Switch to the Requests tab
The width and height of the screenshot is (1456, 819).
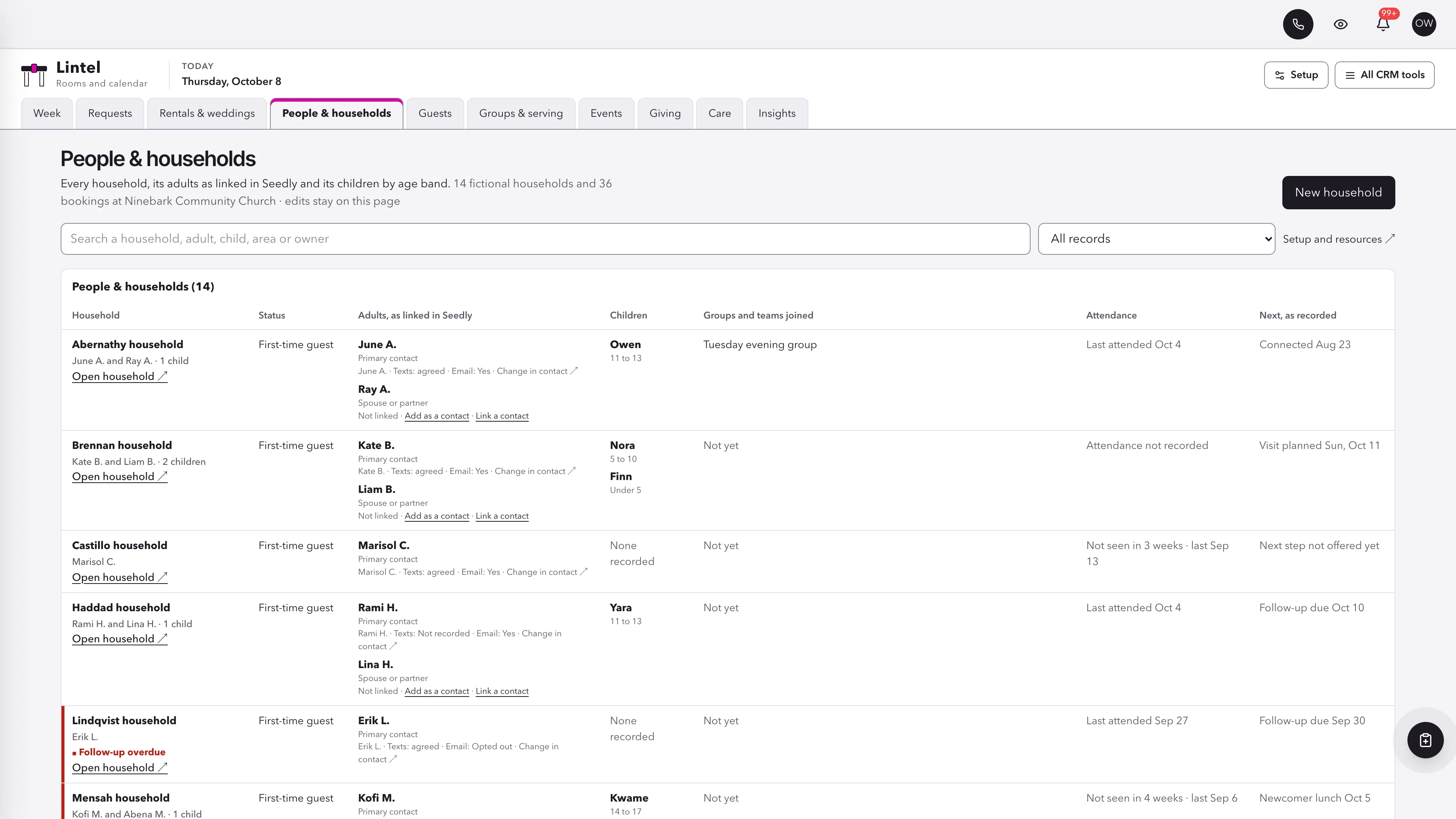click(110, 114)
